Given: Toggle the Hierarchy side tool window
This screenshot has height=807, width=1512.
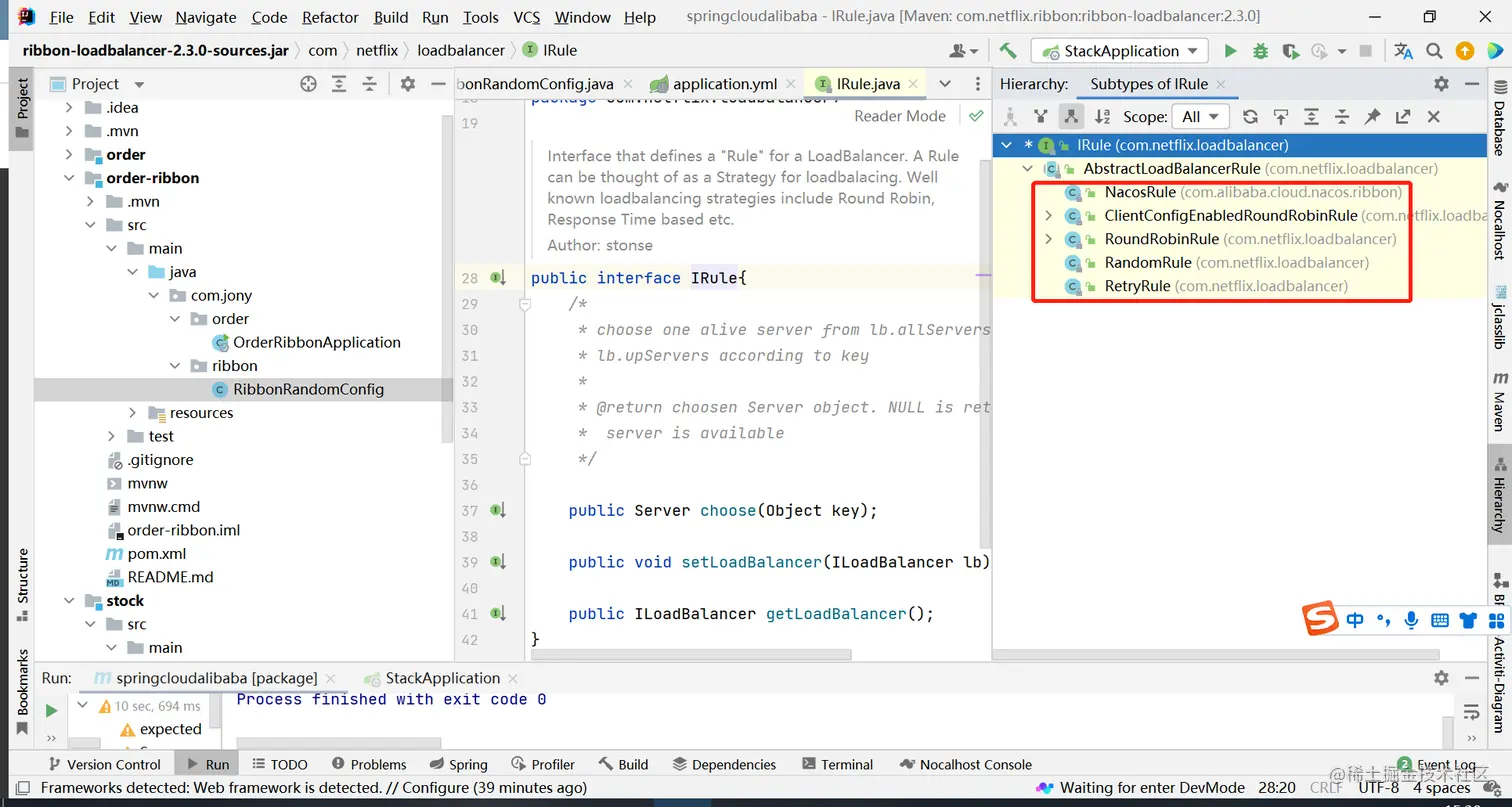Looking at the screenshot, I should (1499, 492).
